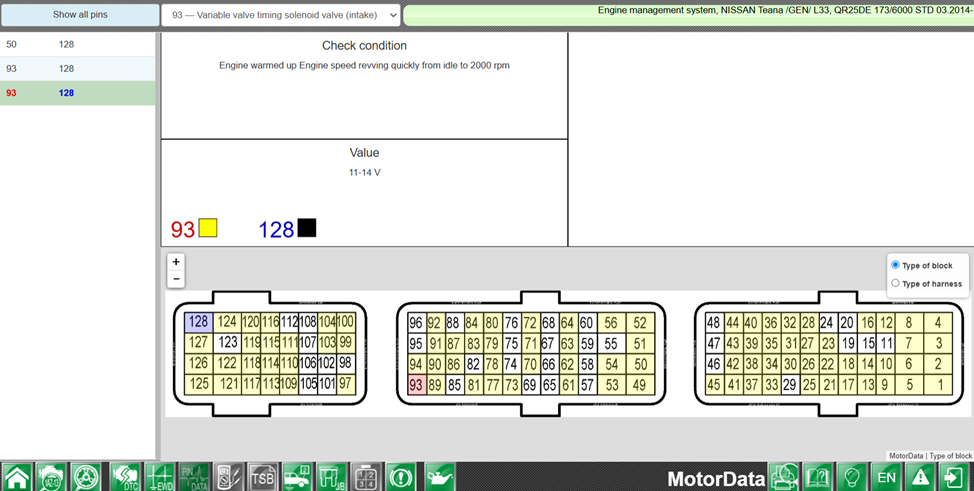Click pin 4 in right connector
Viewport: 974px width, 491px height.
click(939, 323)
